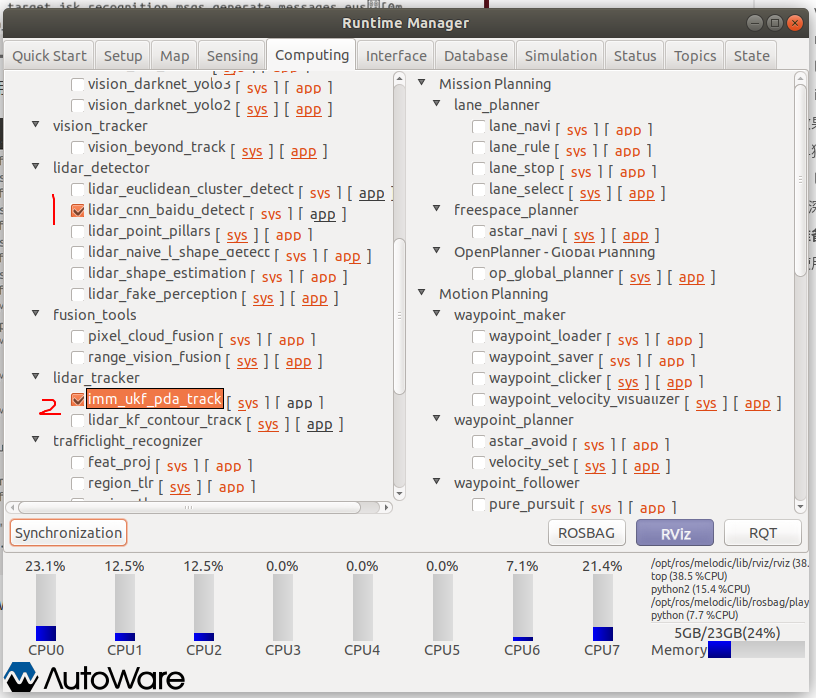Open the State tab
Viewport: 816px width, 698px height.
point(751,56)
